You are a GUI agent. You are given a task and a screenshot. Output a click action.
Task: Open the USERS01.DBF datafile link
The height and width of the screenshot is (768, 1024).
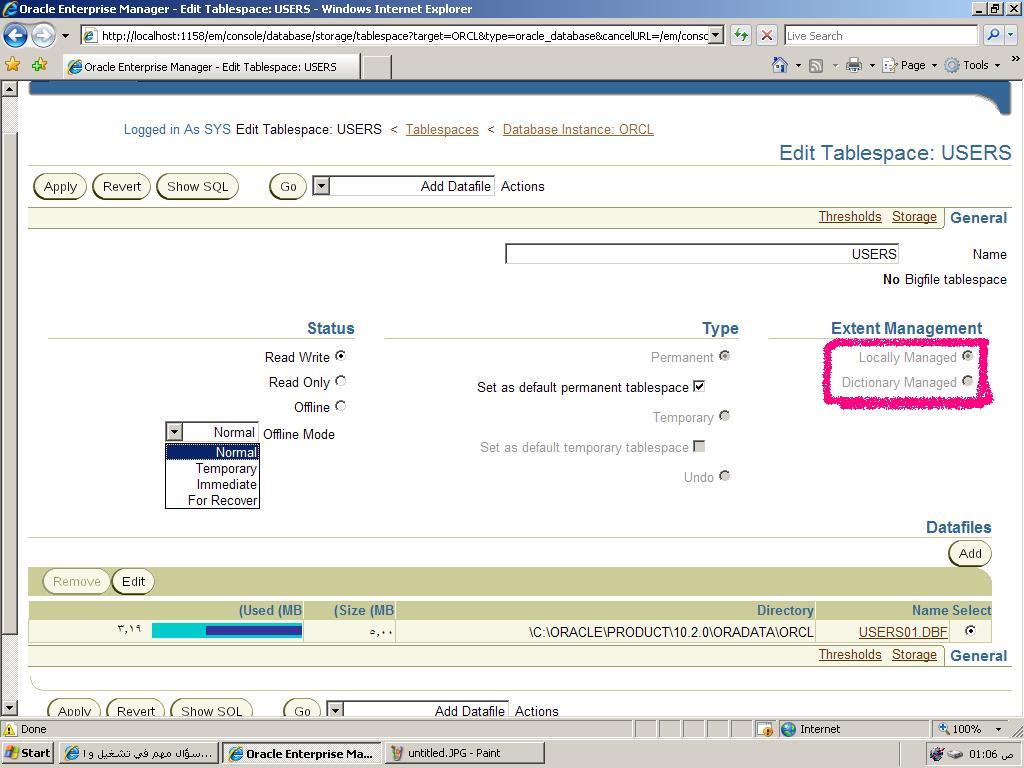[x=902, y=632]
